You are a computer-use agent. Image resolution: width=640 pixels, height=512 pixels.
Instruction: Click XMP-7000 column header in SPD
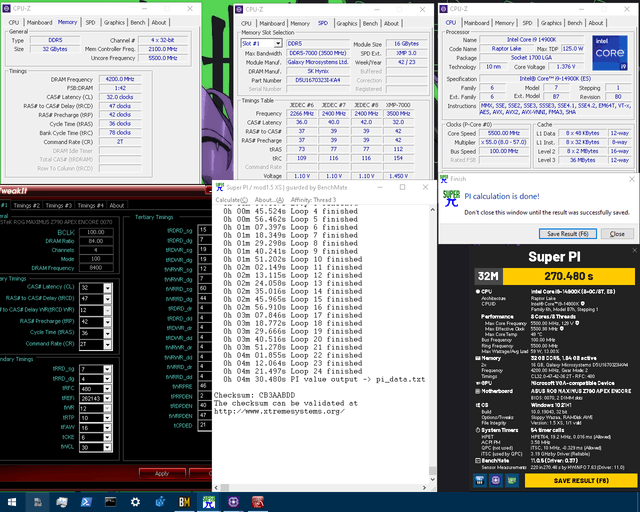point(398,105)
